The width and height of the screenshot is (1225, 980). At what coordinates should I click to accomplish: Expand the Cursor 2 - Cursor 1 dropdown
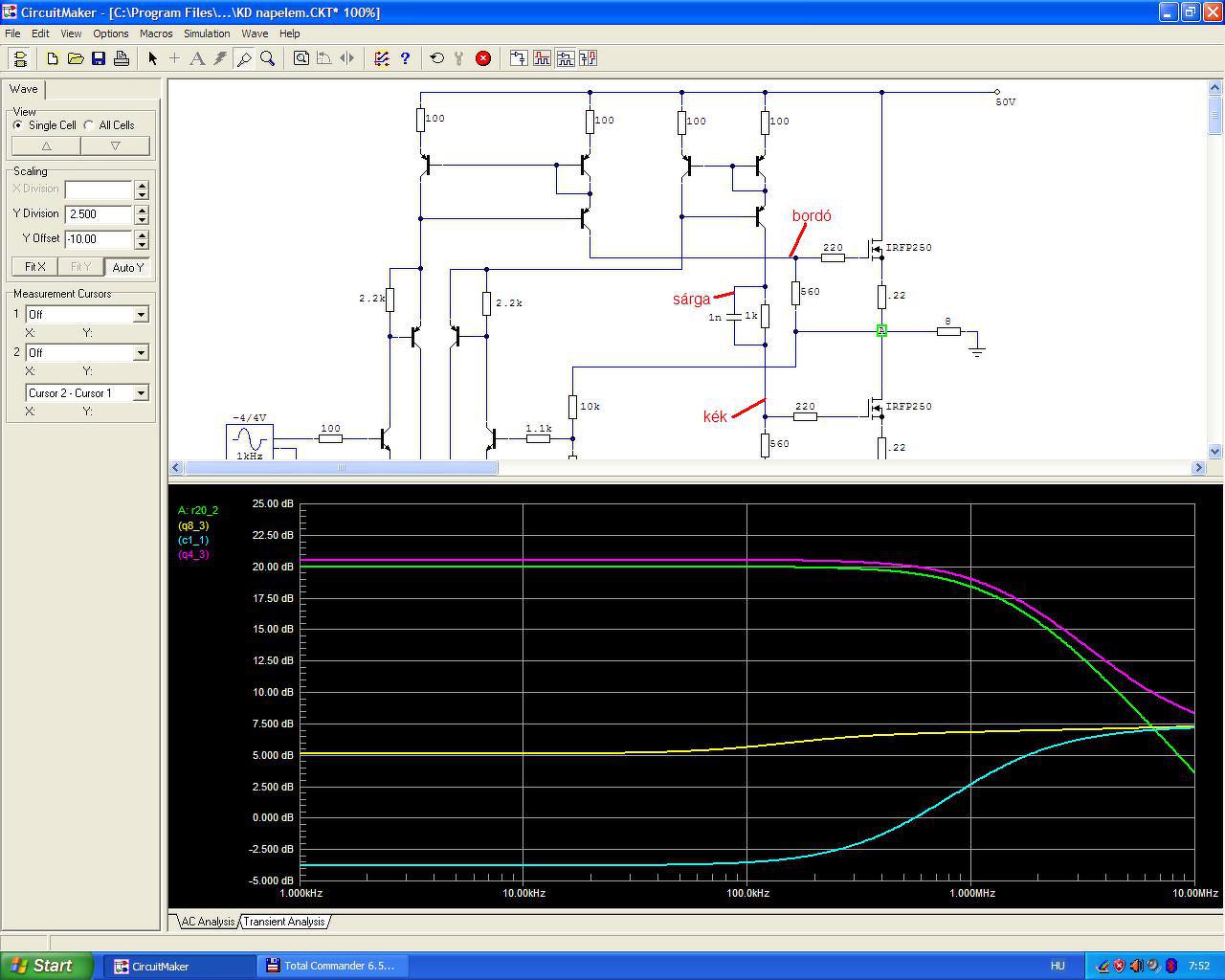pos(141,393)
